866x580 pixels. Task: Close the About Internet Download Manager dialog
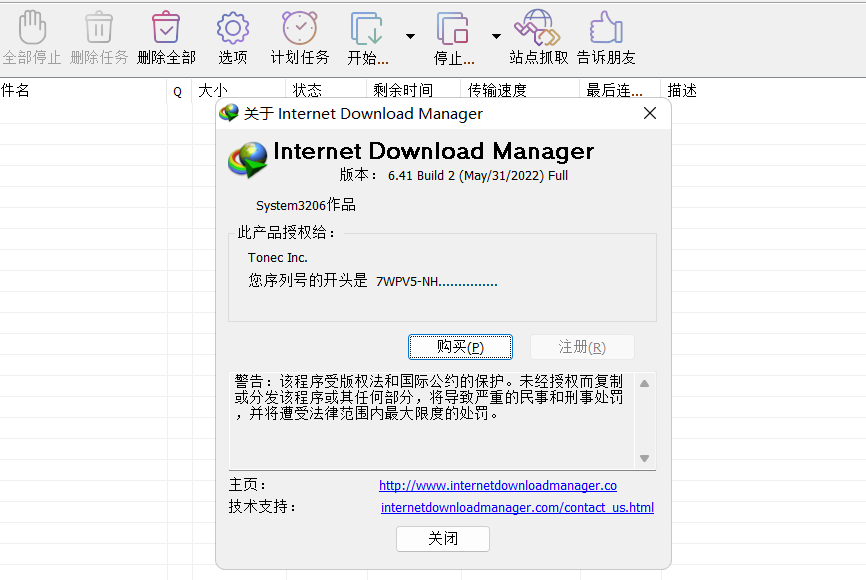[650, 113]
